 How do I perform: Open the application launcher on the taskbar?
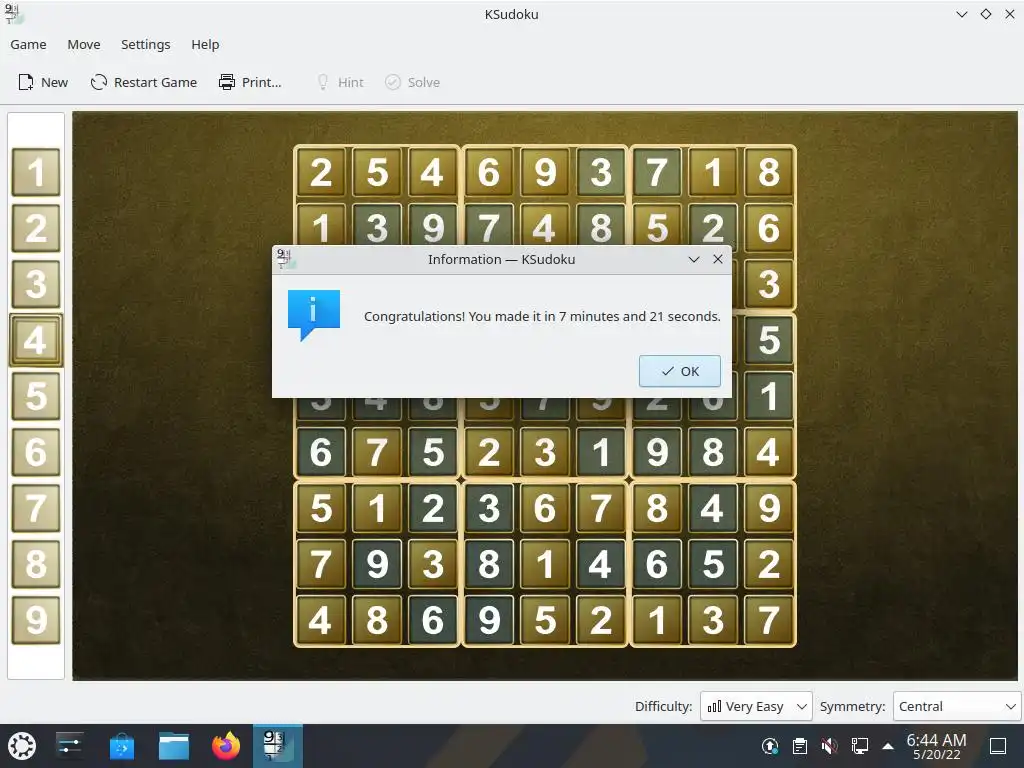22,746
